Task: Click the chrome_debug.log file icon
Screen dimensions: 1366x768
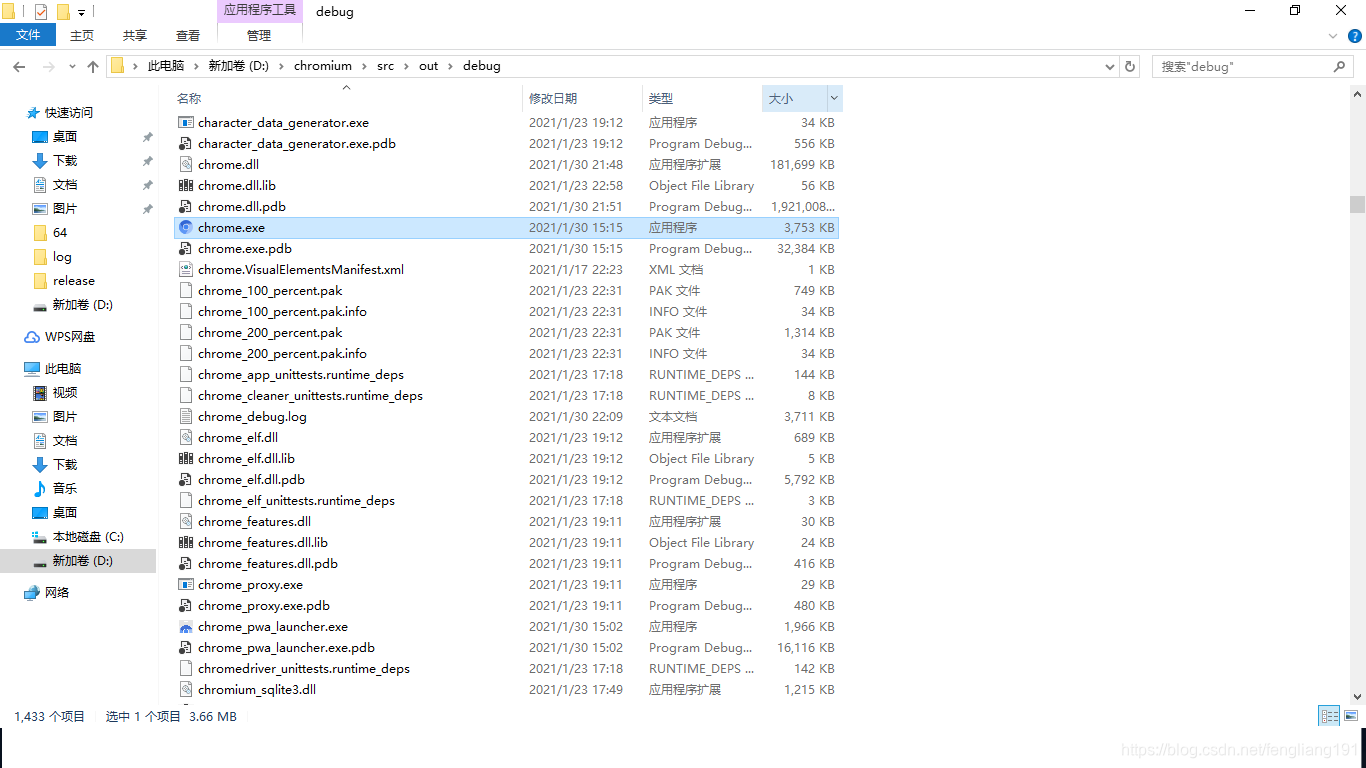Action: pos(185,416)
